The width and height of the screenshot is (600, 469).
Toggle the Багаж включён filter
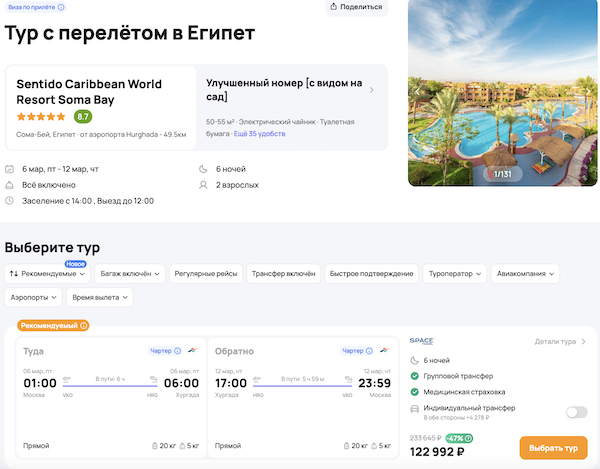[130, 273]
